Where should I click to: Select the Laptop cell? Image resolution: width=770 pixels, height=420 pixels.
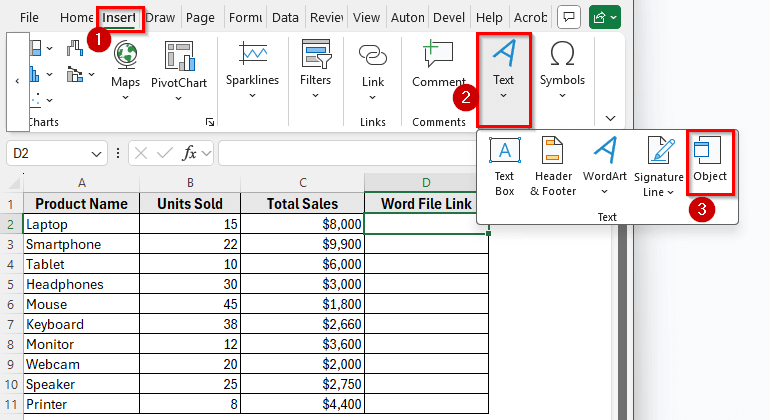point(82,224)
